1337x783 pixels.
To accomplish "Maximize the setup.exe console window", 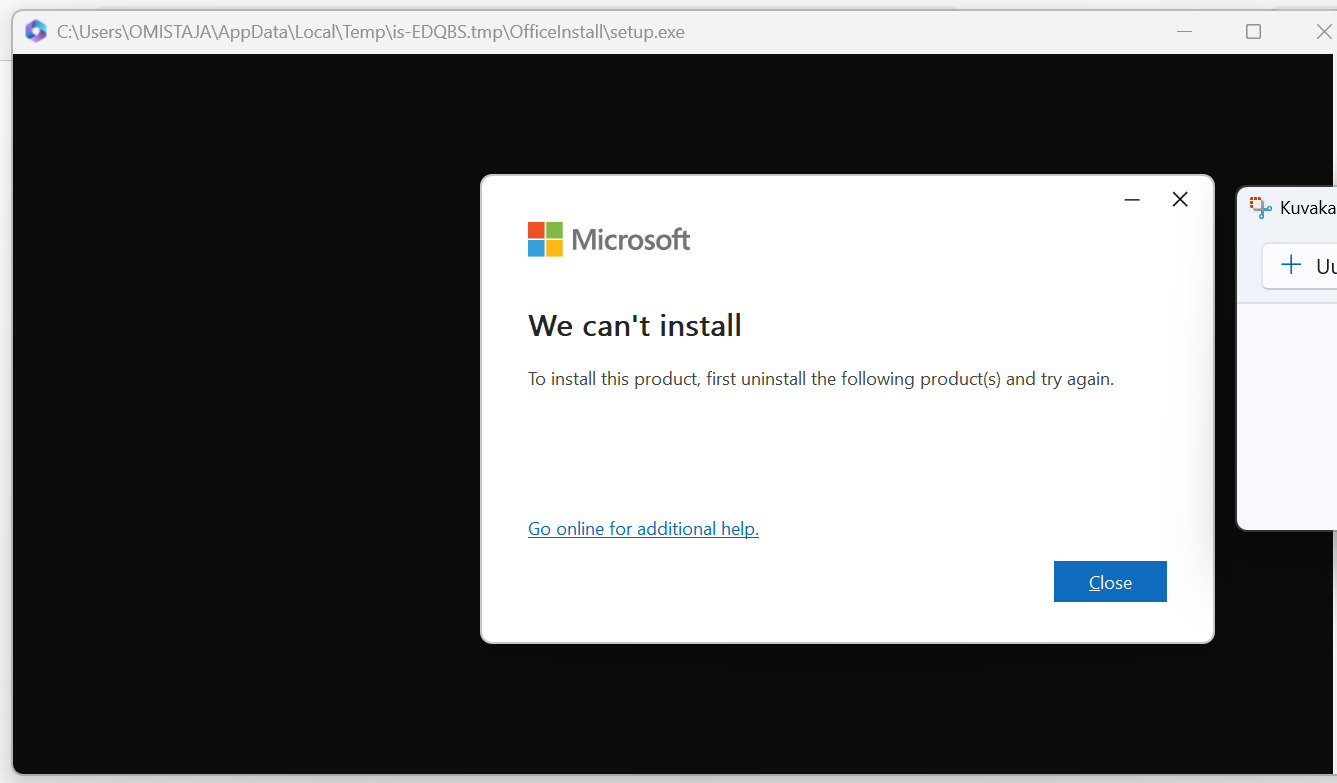I will pyautogui.click(x=1253, y=32).
